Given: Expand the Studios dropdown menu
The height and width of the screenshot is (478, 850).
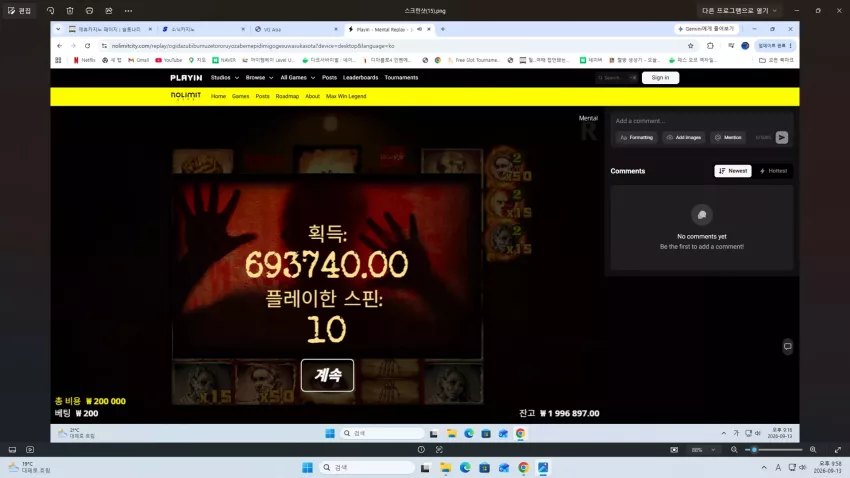Looking at the screenshot, I should click(224, 77).
